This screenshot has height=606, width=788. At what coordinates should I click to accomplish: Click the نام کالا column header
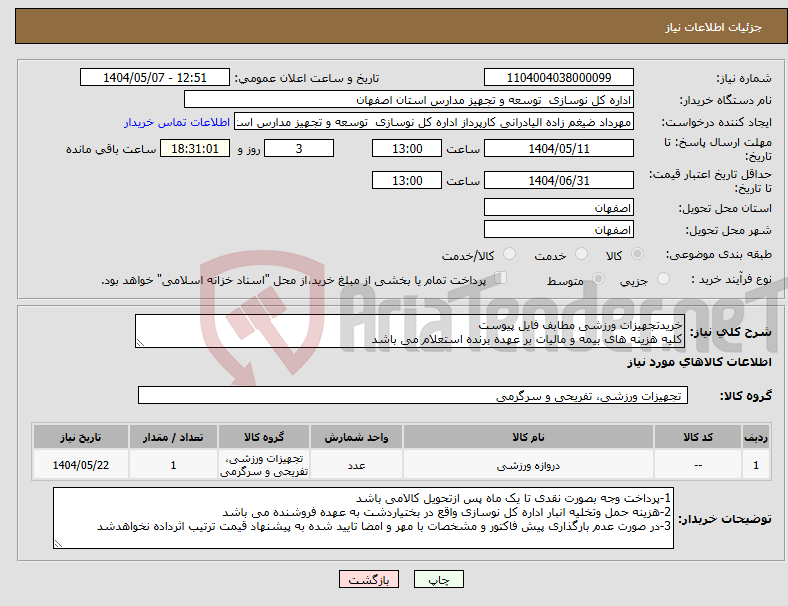click(x=528, y=437)
